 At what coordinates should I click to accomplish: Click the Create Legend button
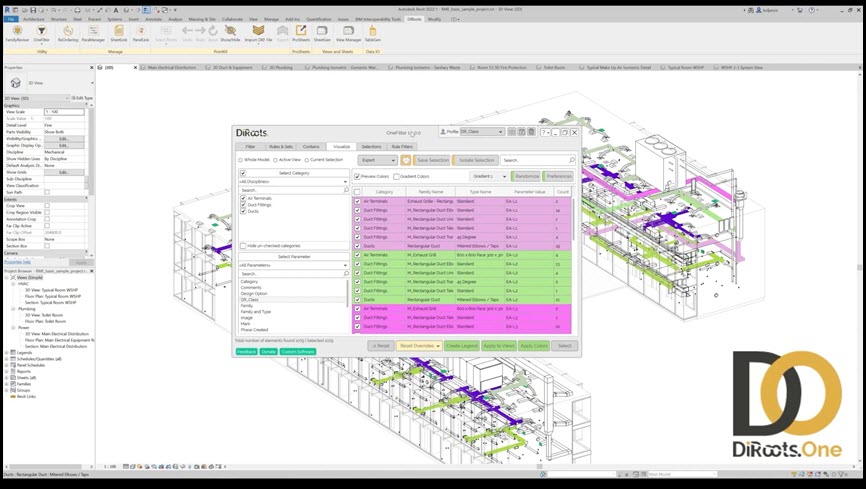coord(462,346)
